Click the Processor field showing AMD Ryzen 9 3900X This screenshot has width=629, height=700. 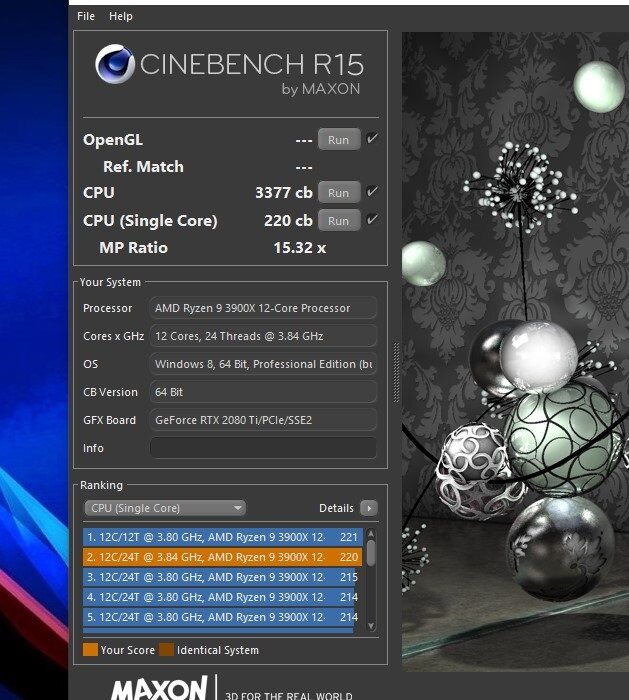click(x=263, y=308)
